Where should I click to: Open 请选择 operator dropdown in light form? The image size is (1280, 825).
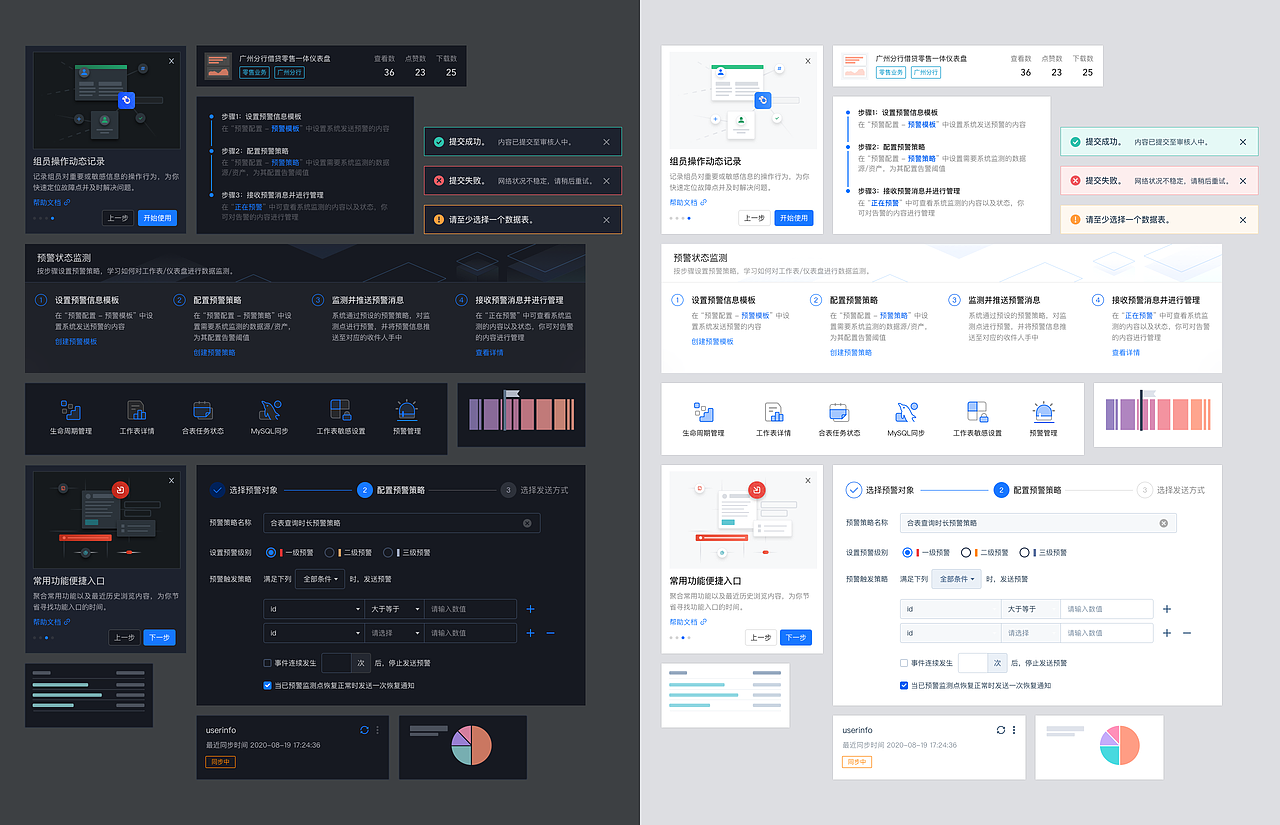click(x=1030, y=633)
